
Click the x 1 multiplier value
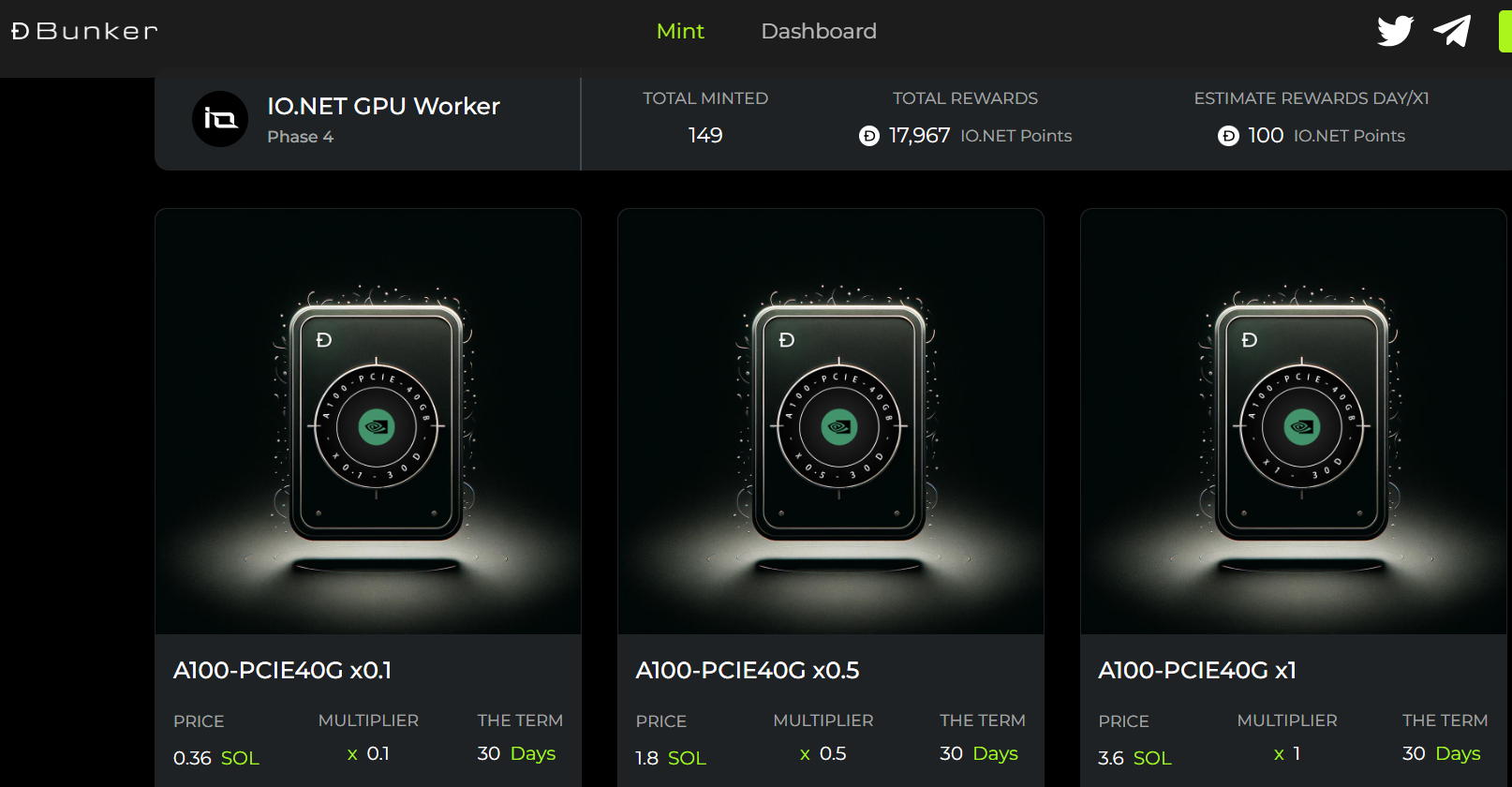[x=1287, y=753]
